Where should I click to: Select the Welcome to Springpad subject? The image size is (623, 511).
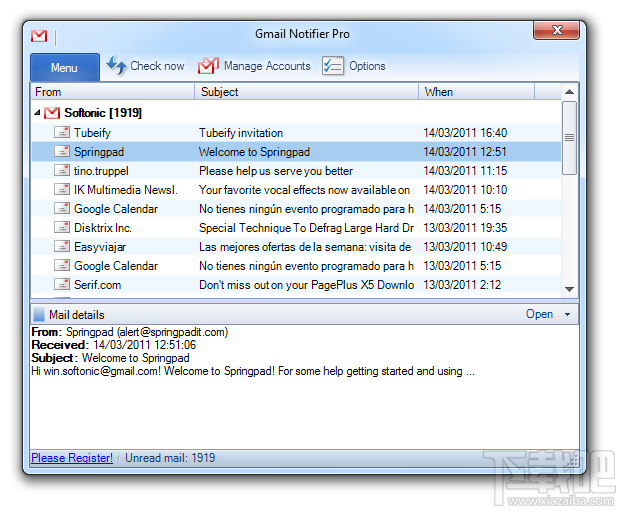pos(254,152)
